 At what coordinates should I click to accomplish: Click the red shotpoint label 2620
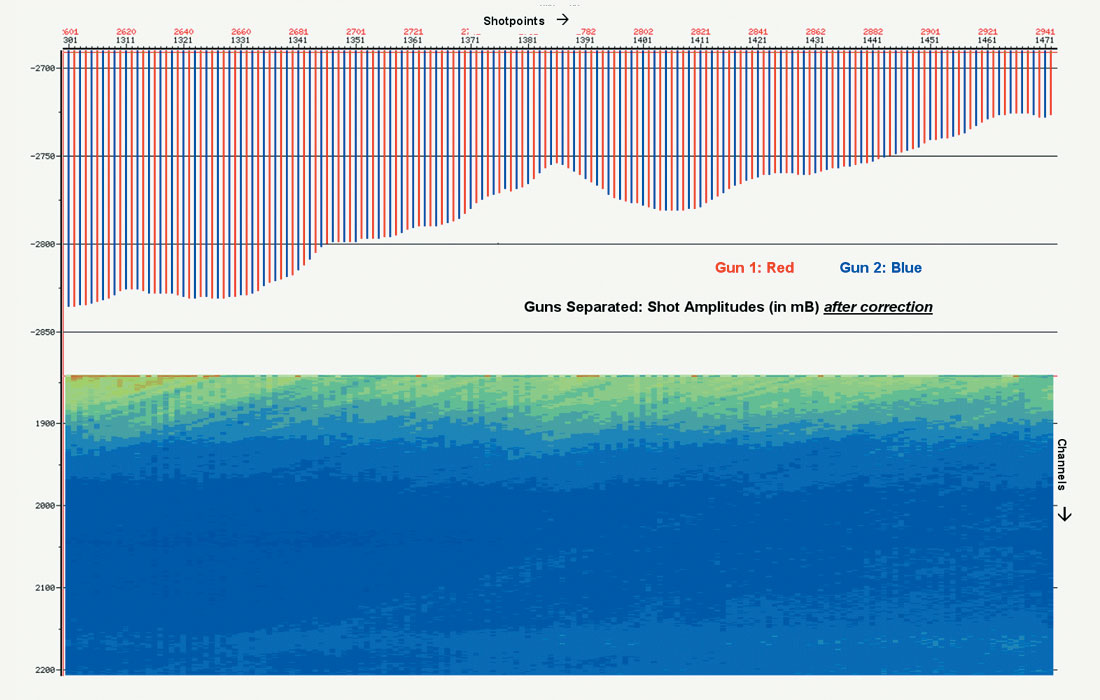coord(126,32)
